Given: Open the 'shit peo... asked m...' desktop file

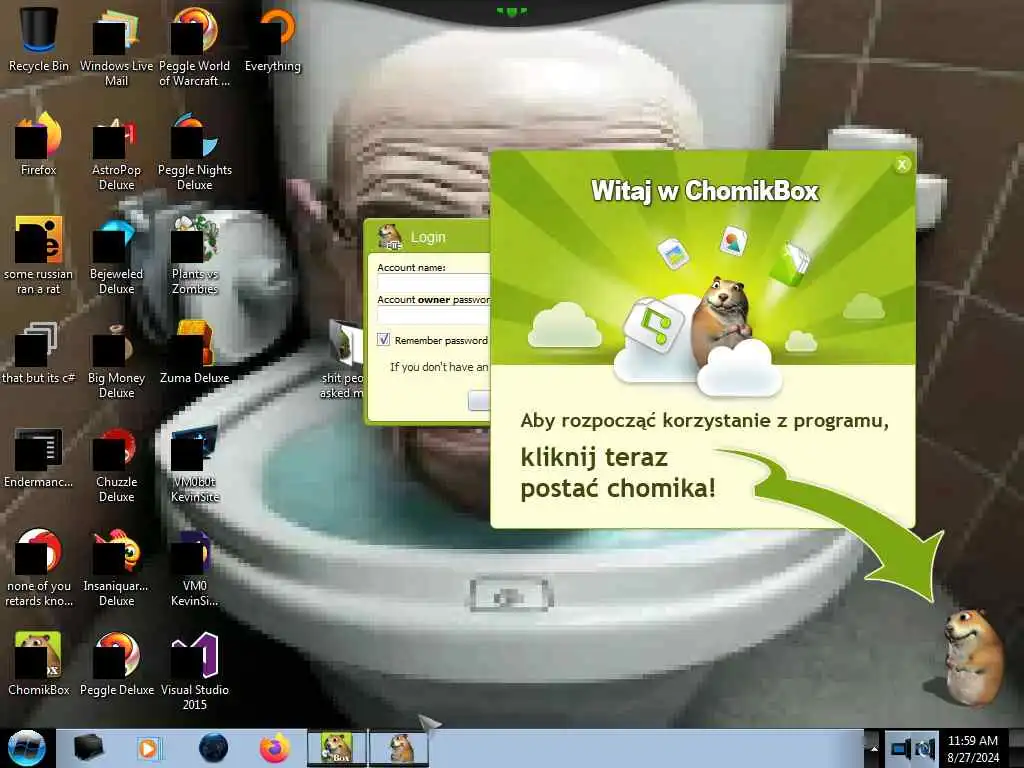Looking at the screenshot, I should tap(344, 359).
